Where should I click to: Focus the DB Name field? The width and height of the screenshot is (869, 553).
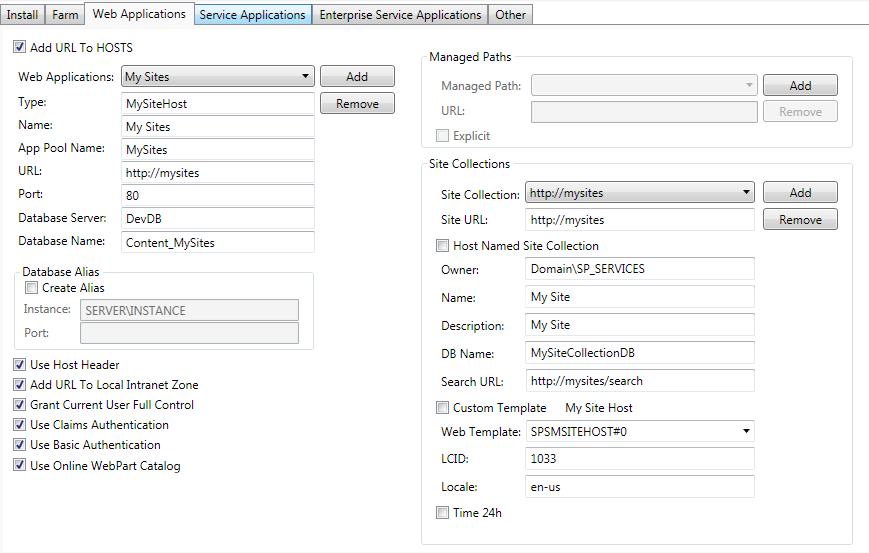[640, 352]
